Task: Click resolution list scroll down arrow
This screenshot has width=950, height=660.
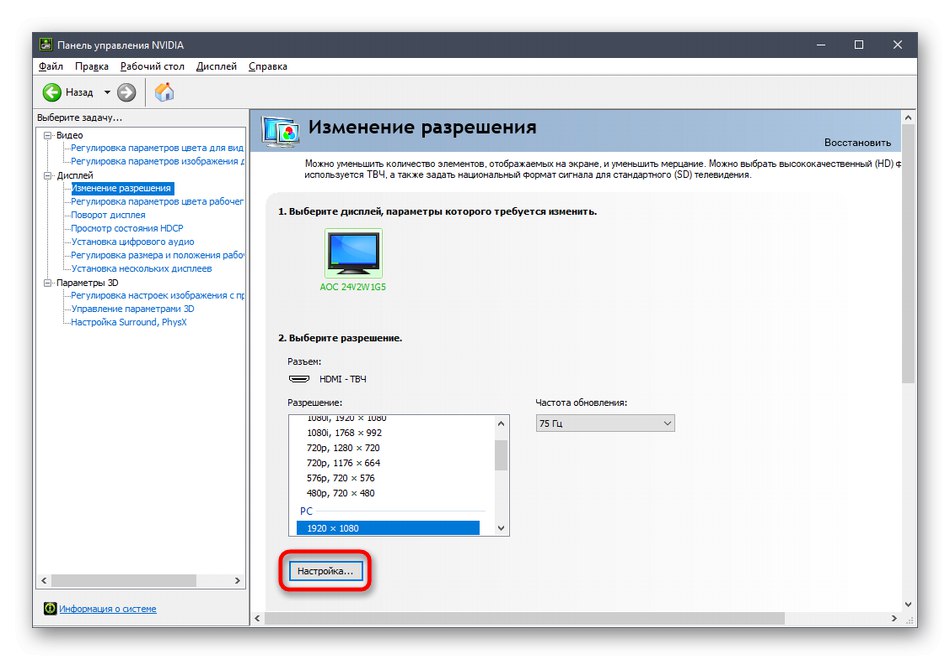Action: (x=501, y=528)
